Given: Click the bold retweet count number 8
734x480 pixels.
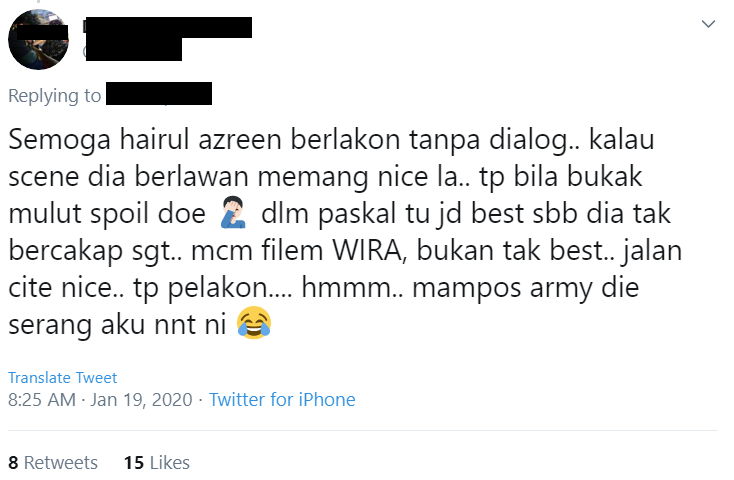Looking at the screenshot, I should pos(13,463).
